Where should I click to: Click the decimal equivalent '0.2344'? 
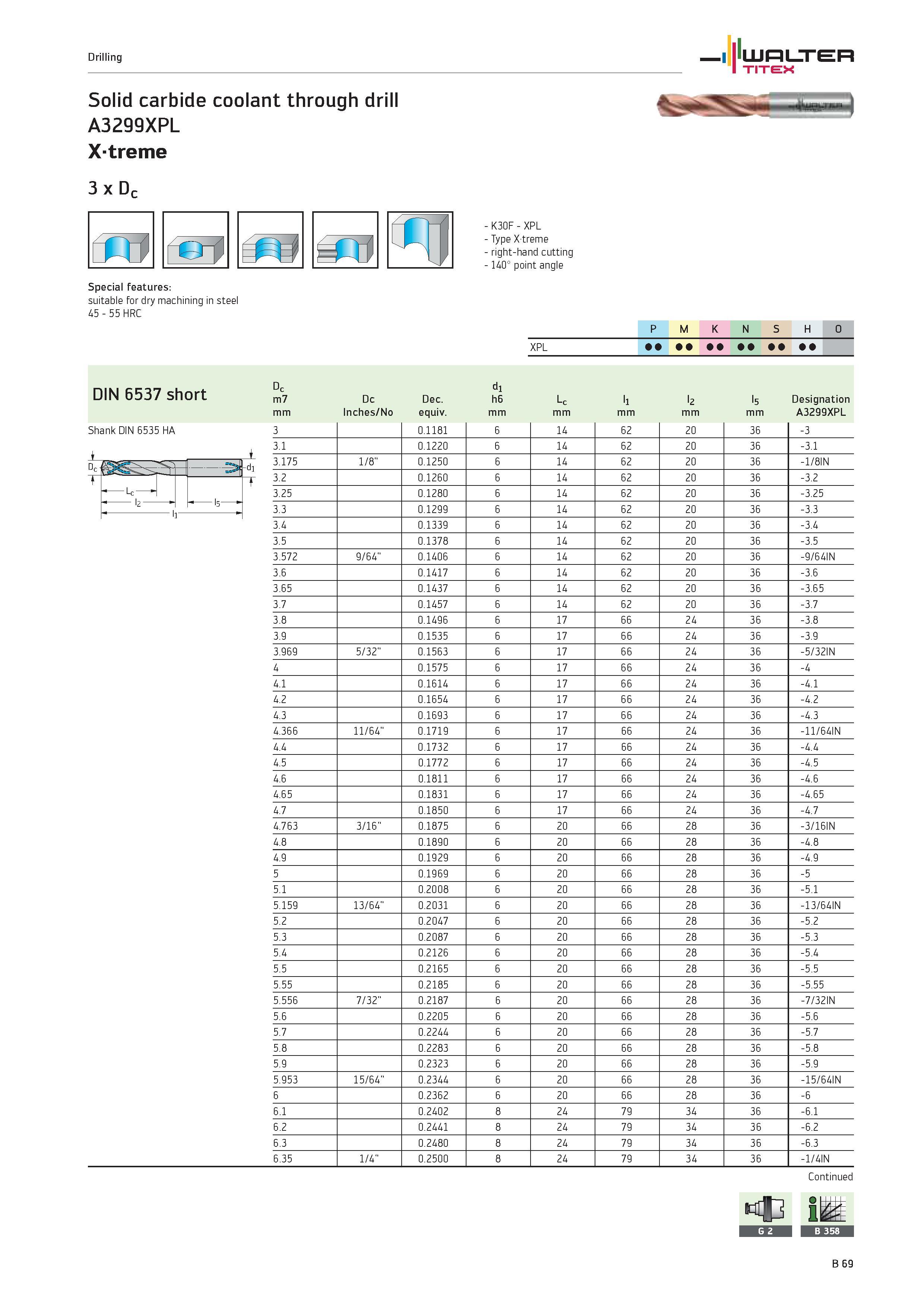tap(433, 1079)
